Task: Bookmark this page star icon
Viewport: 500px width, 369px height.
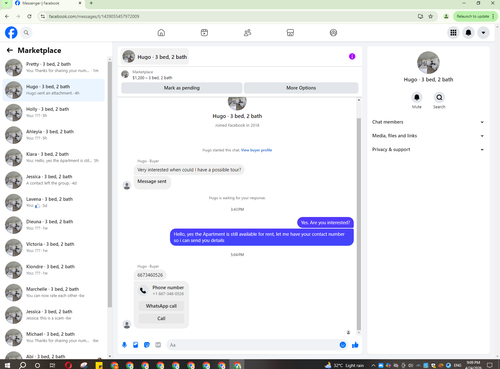Action: point(431,16)
